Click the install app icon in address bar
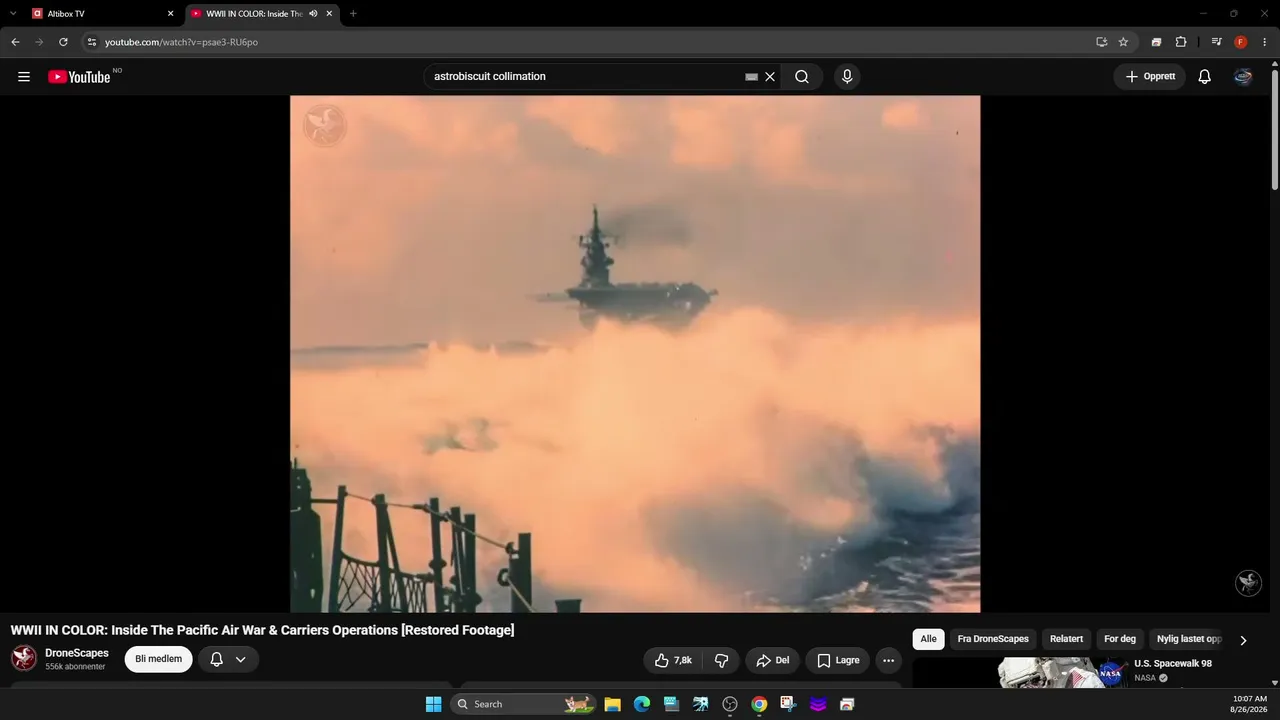Screen dimensions: 1280x720 (1101, 42)
